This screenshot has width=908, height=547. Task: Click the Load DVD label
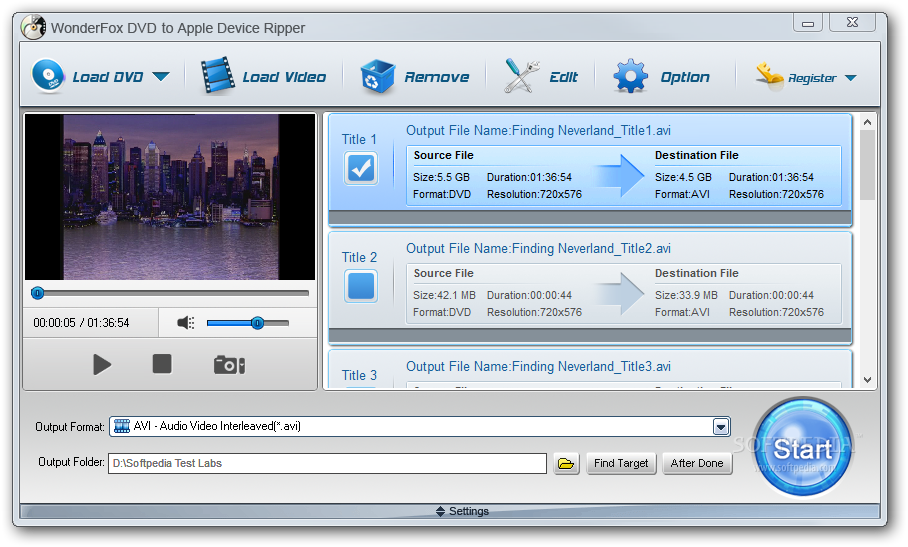click(x=108, y=77)
